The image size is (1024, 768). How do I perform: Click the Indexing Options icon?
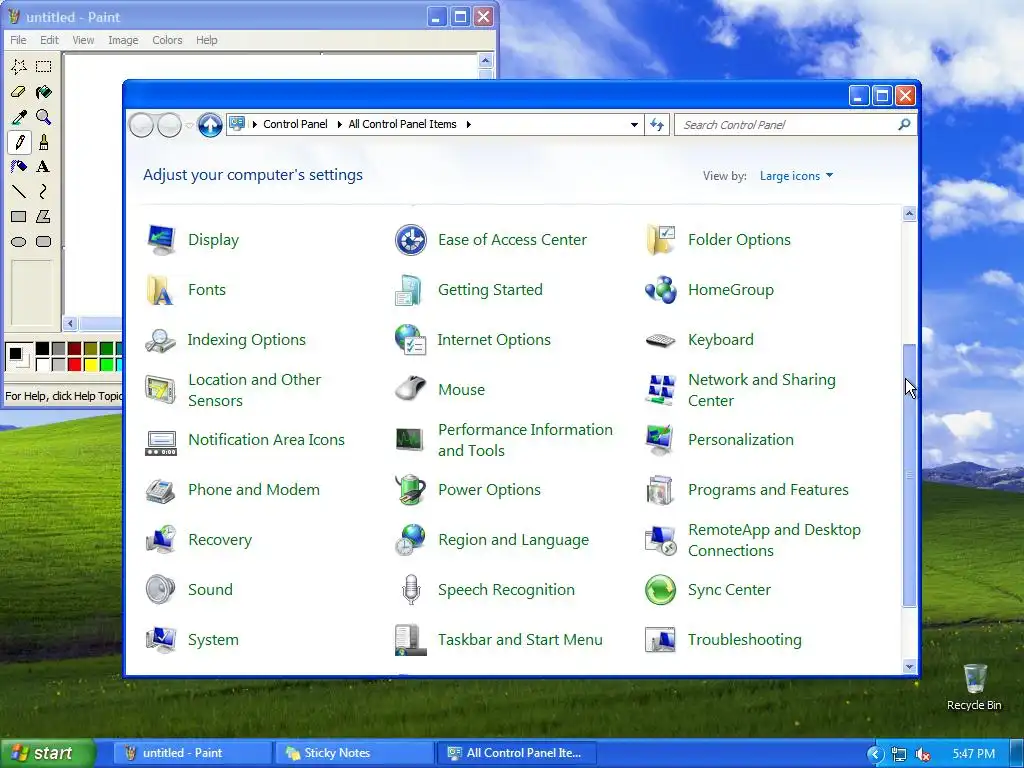coord(161,340)
